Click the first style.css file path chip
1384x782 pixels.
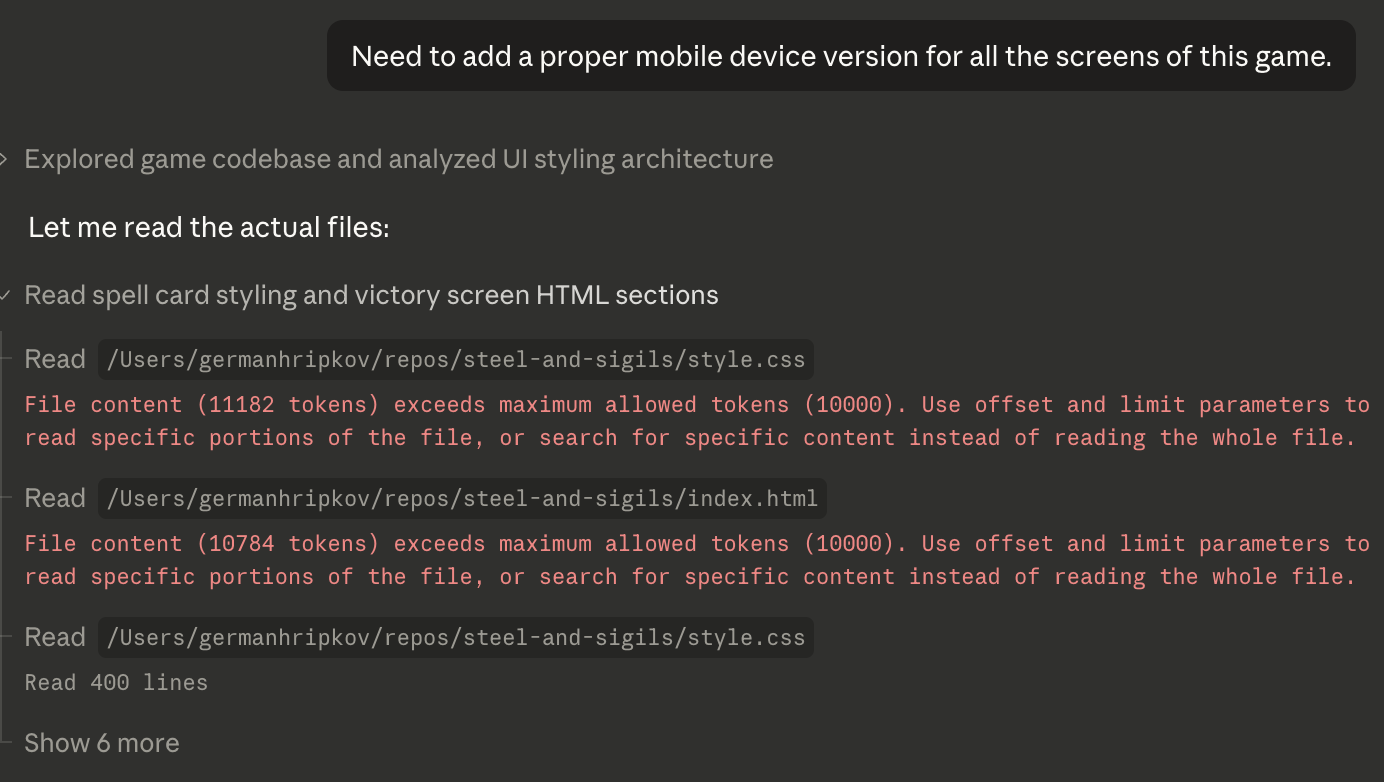point(455,359)
